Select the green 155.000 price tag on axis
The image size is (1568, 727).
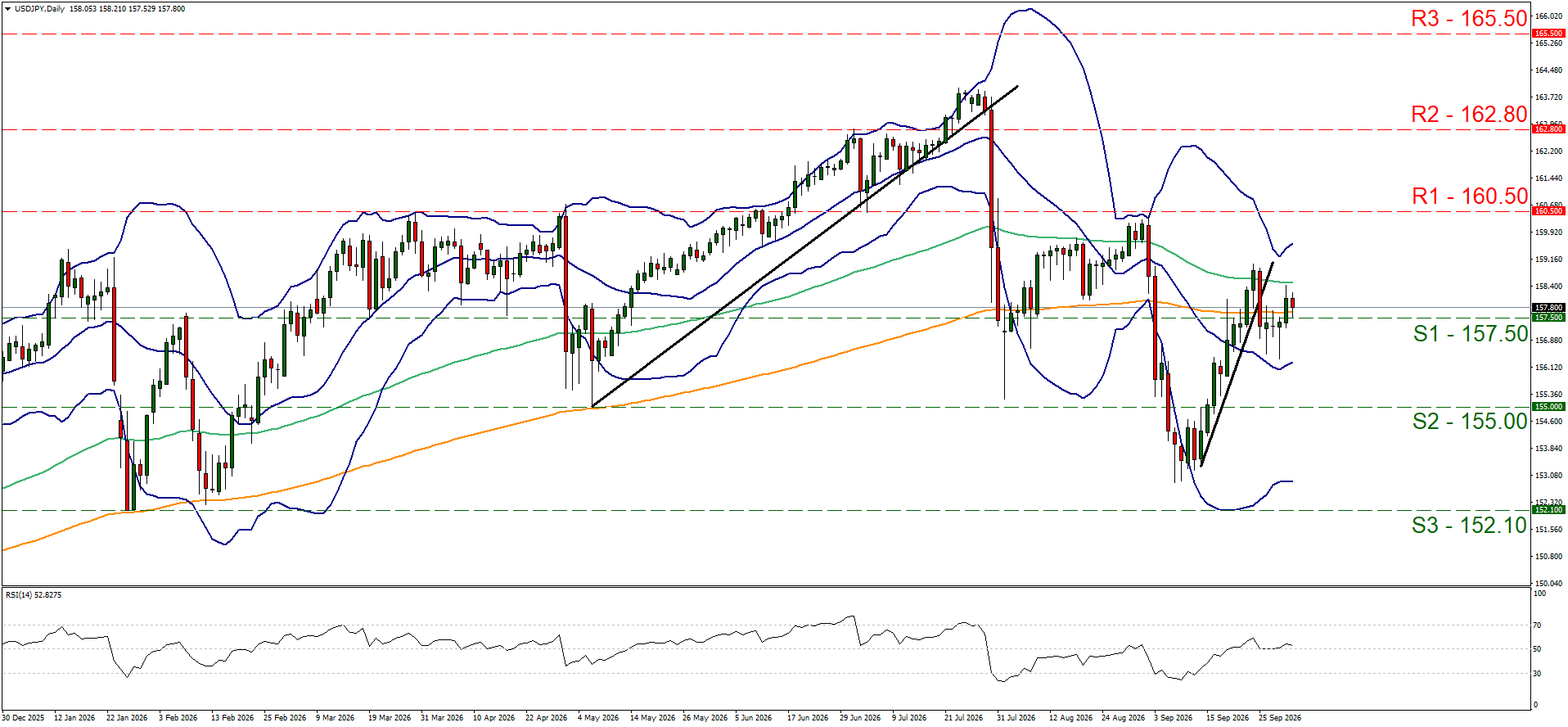(1548, 406)
